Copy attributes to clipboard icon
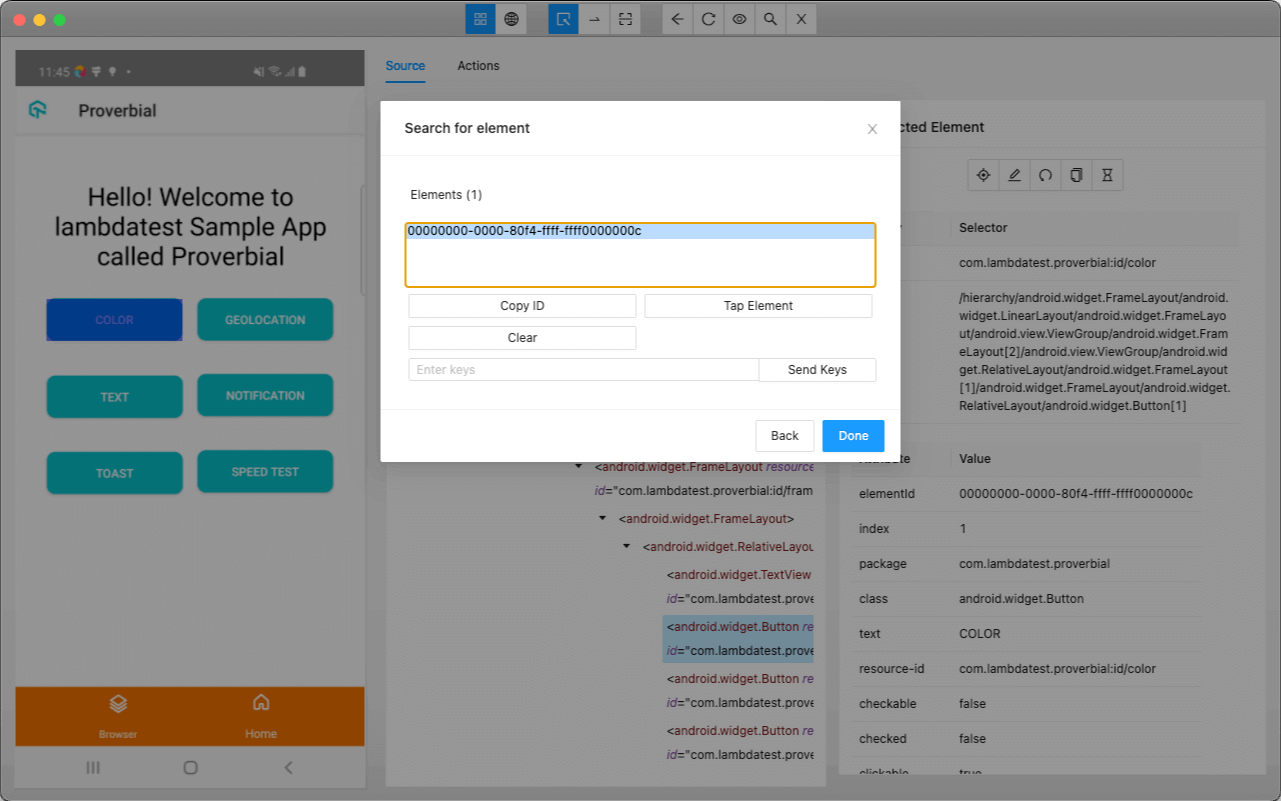The width and height of the screenshot is (1281, 801). coord(1076,175)
